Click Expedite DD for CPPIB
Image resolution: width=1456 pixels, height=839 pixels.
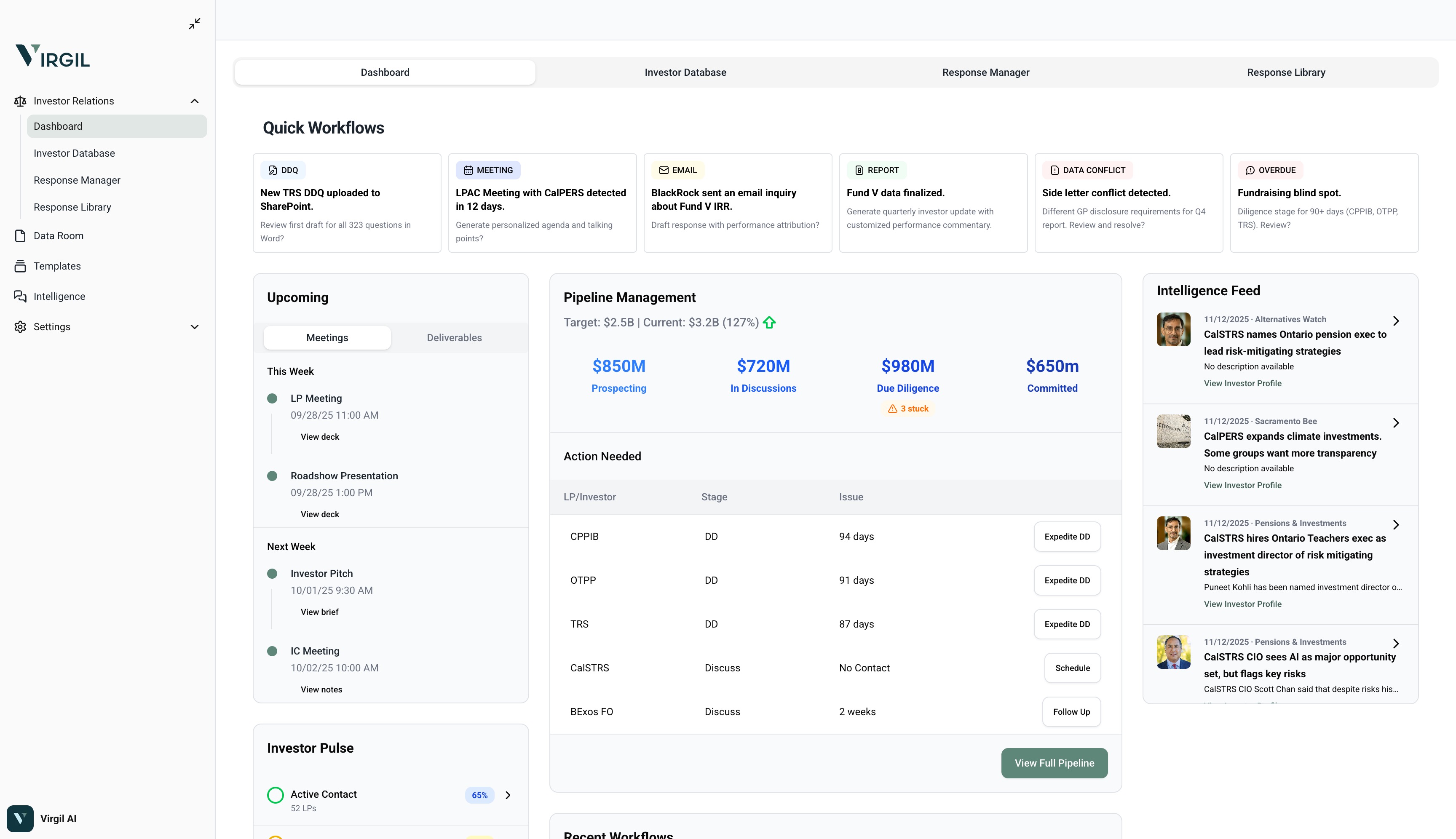(x=1067, y=537)
